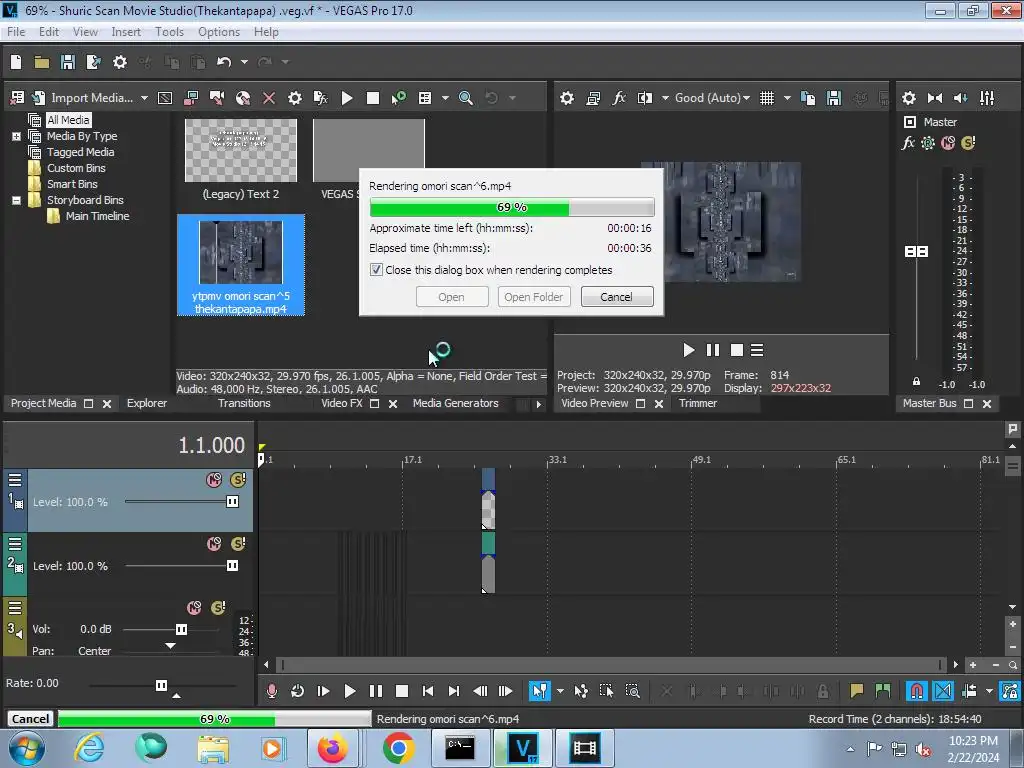
Task: Copy snapshot to clipboard in preview toolbar
Action: pyautogui.click(x=808, y=98)
